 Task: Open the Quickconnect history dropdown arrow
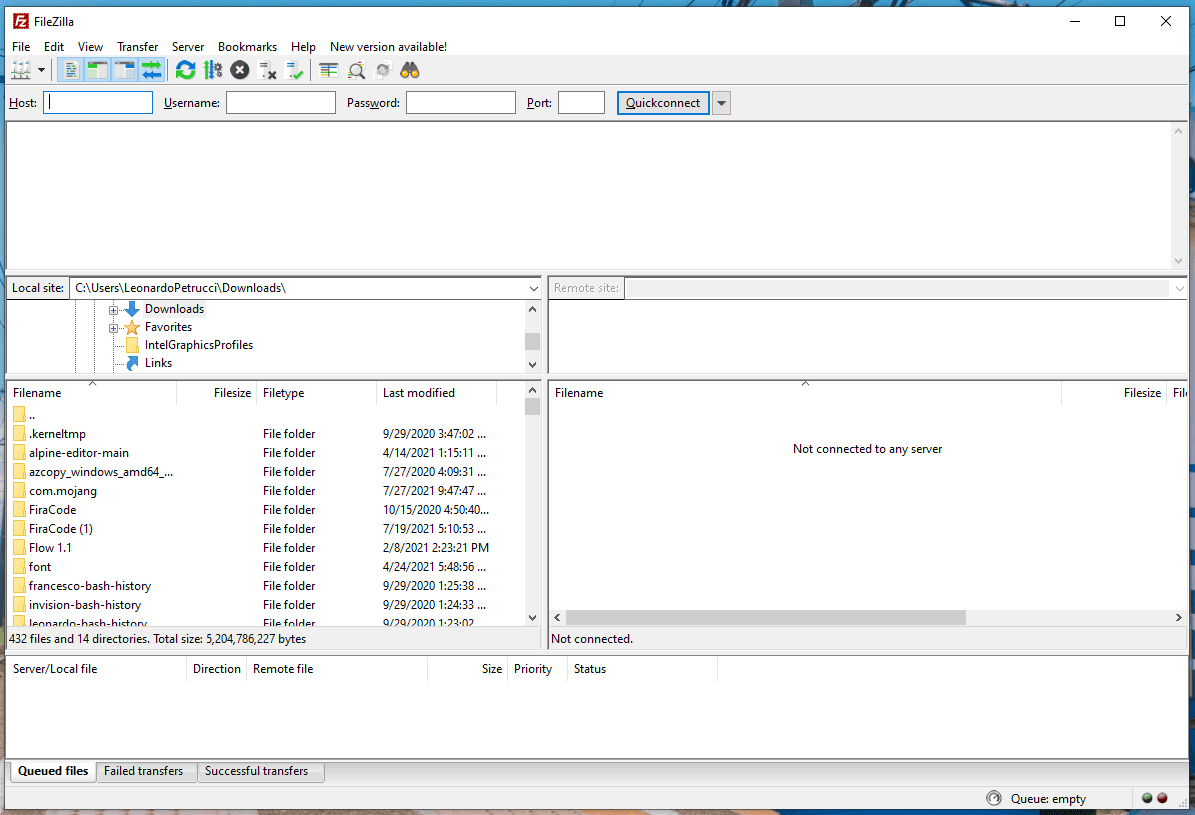(721, 103)
